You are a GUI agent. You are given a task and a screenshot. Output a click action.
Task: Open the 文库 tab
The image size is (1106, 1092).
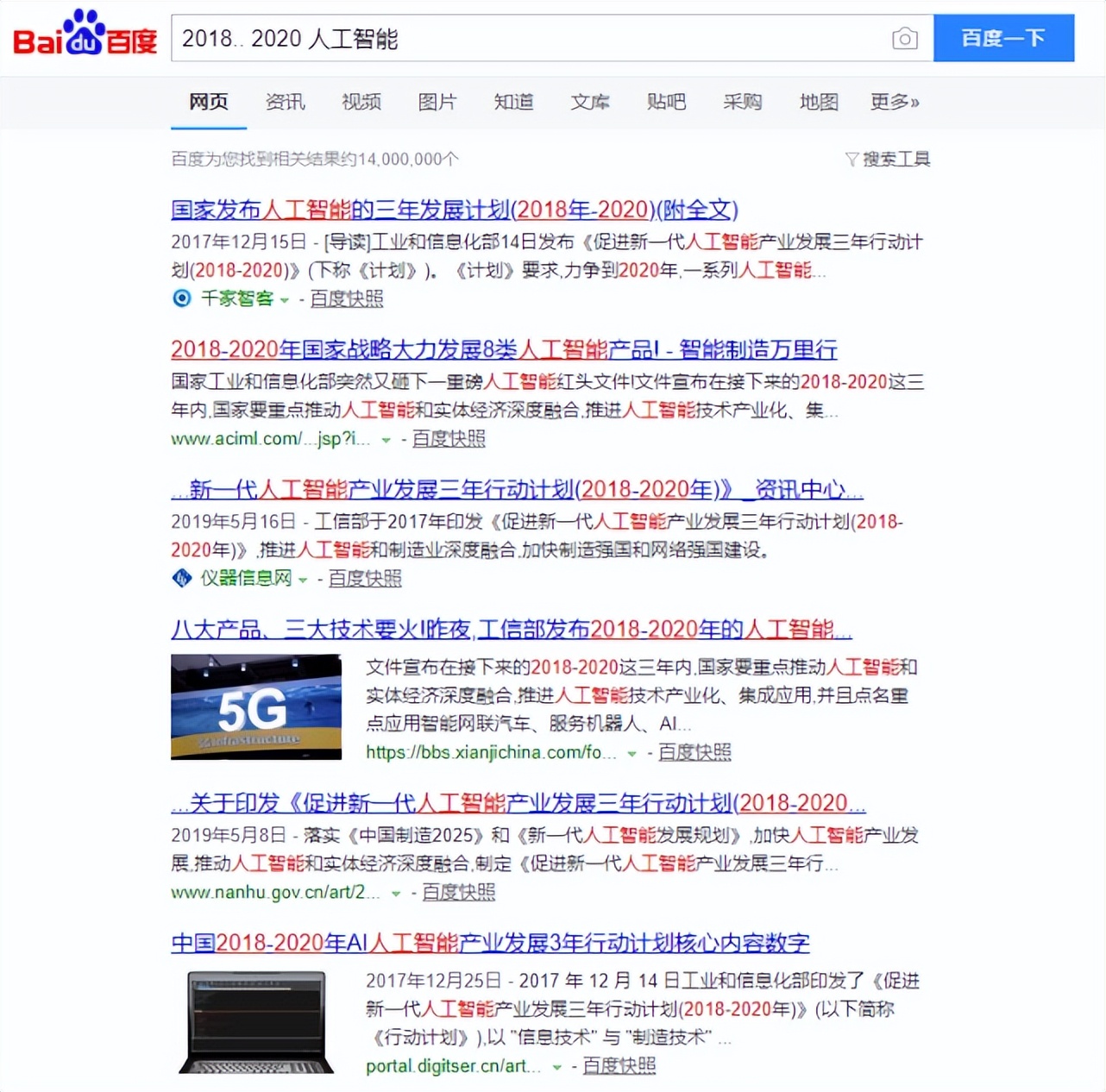coord(590,102)
